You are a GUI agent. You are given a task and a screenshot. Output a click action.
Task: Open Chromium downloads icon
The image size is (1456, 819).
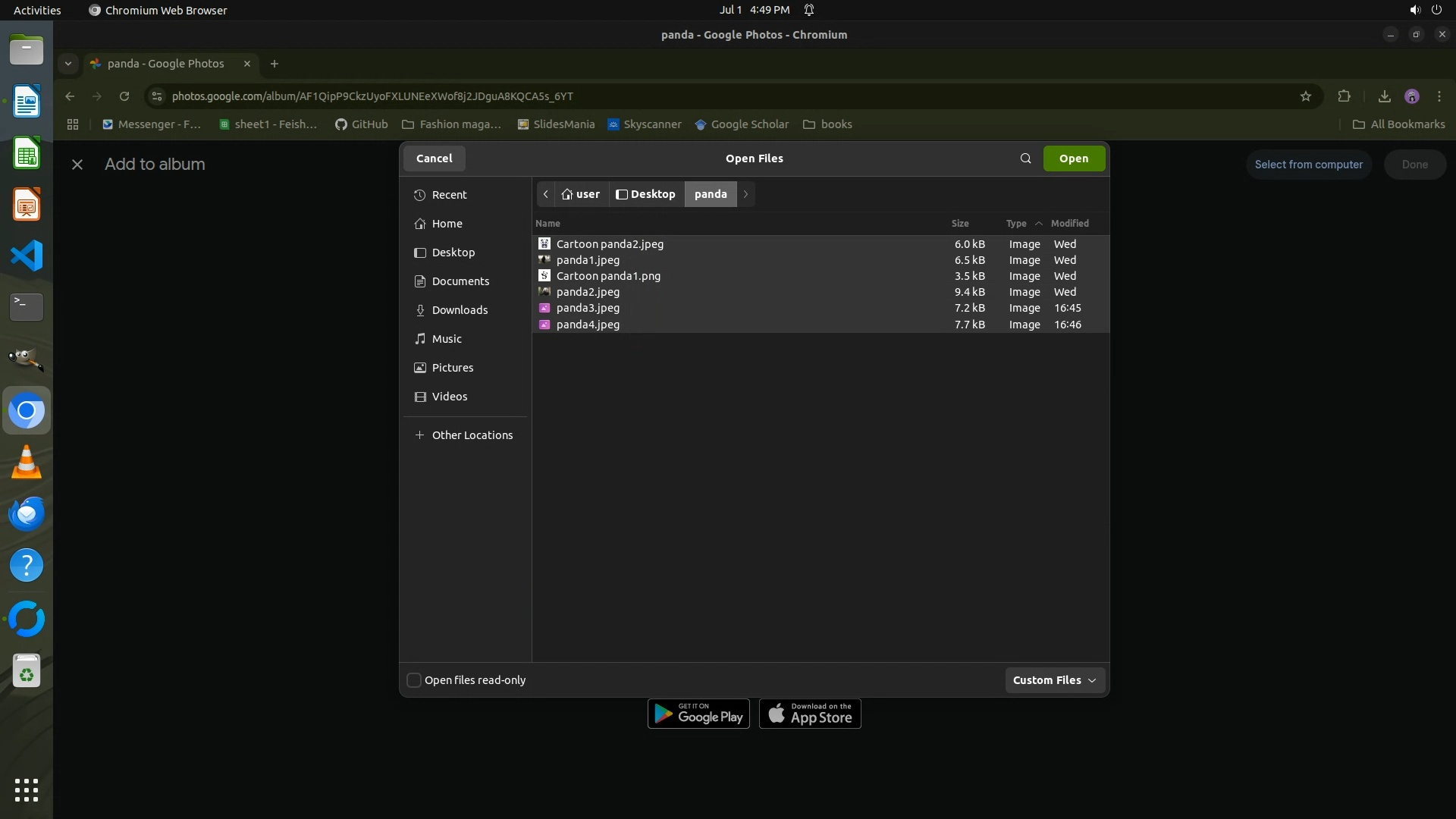[1384, 96]
